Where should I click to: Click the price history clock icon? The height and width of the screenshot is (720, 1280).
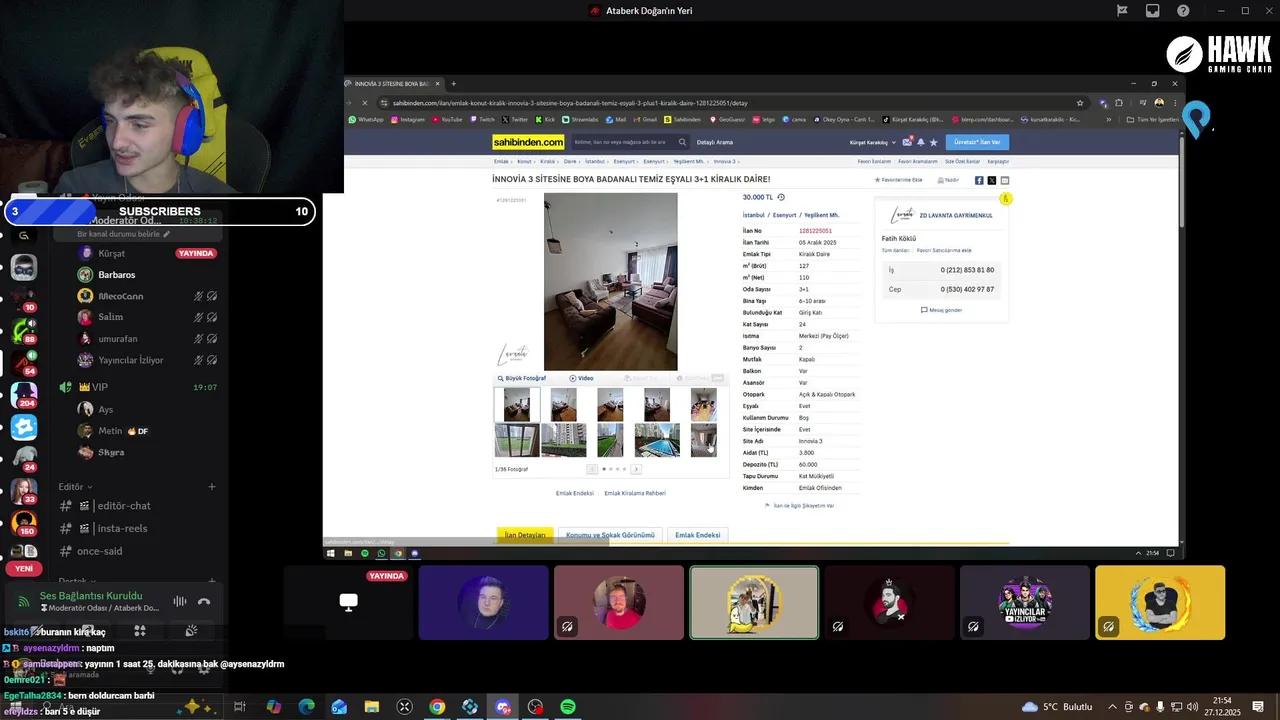coord(781,197)
